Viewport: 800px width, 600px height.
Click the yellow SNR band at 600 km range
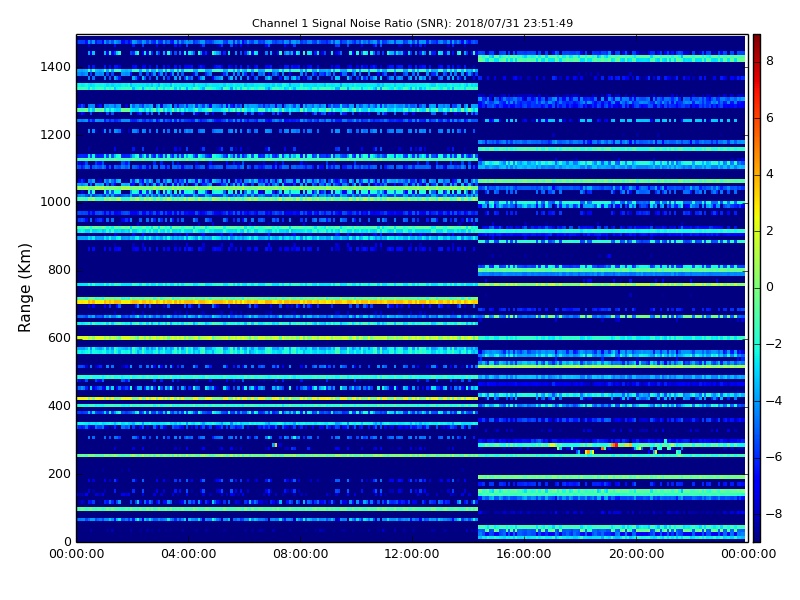coord(277,338)
